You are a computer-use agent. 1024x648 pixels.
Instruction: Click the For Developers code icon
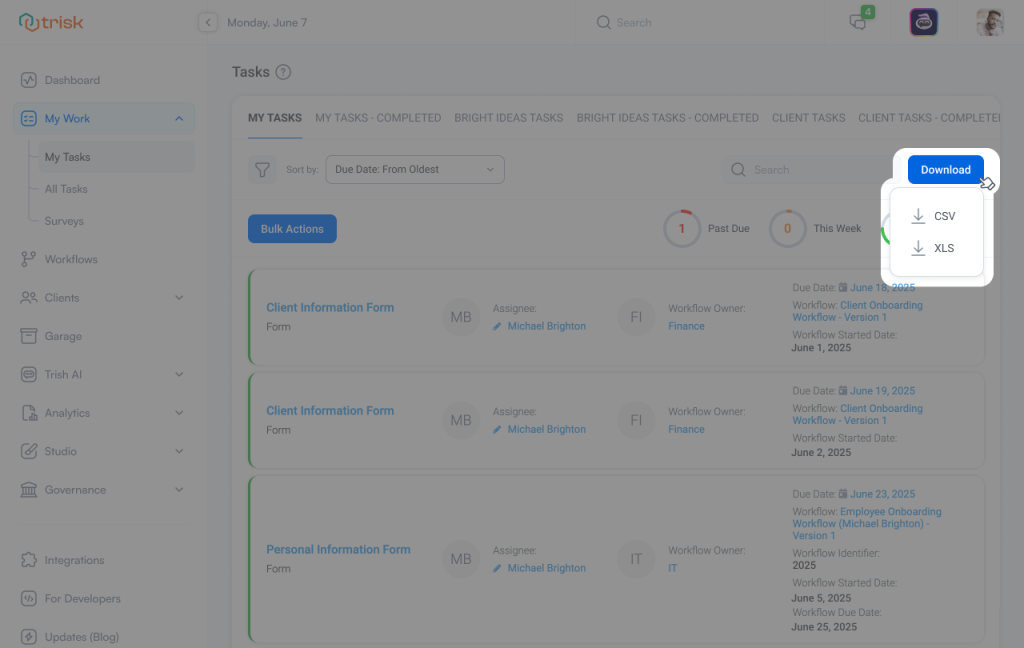point(29,599)
